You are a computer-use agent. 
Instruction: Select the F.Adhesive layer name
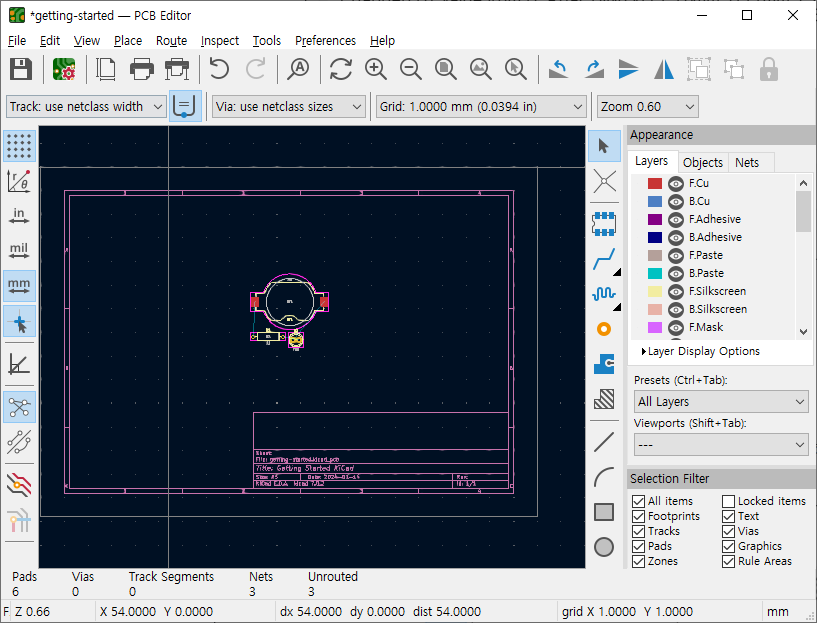click(714, 219)
